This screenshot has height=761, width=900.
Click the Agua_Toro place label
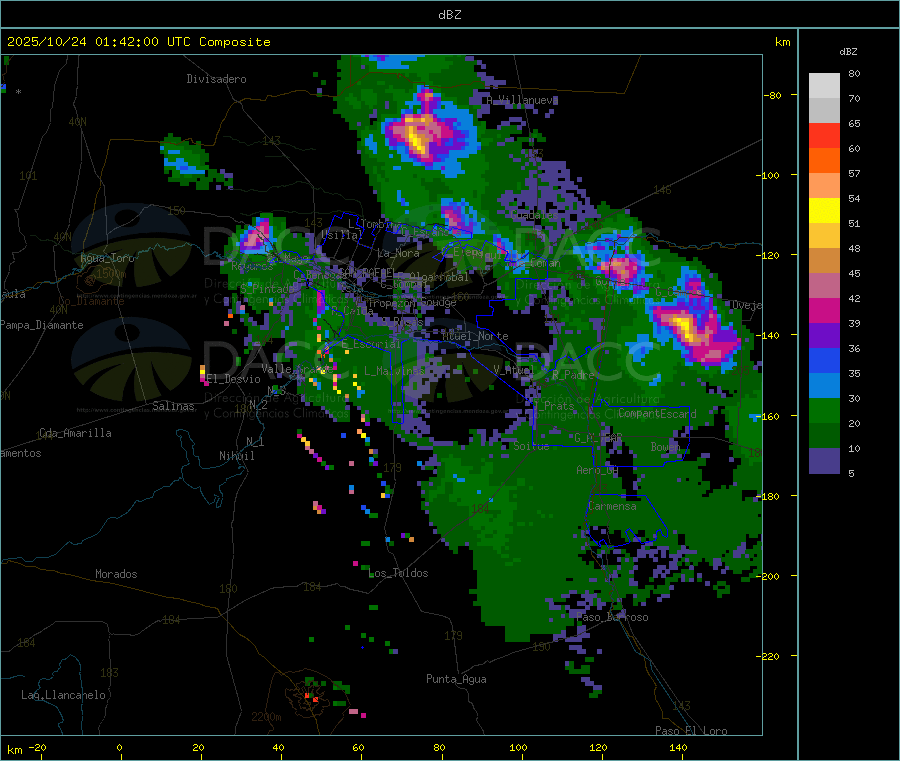tap(107, 258)
